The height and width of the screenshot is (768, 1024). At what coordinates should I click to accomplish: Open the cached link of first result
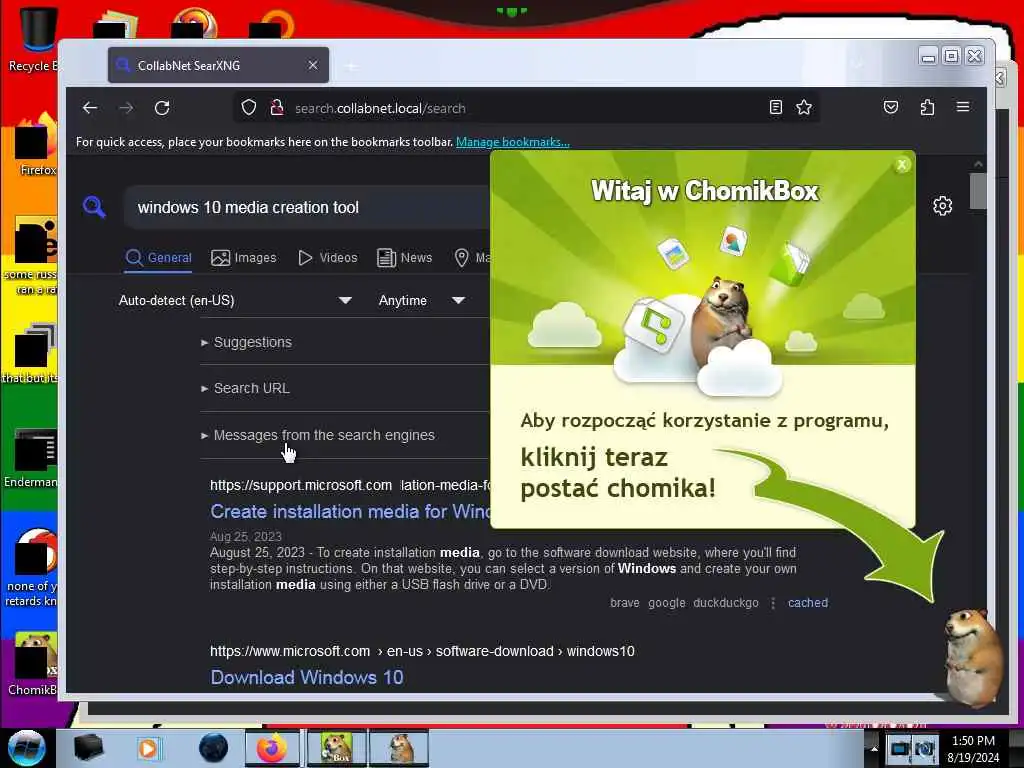808,603
